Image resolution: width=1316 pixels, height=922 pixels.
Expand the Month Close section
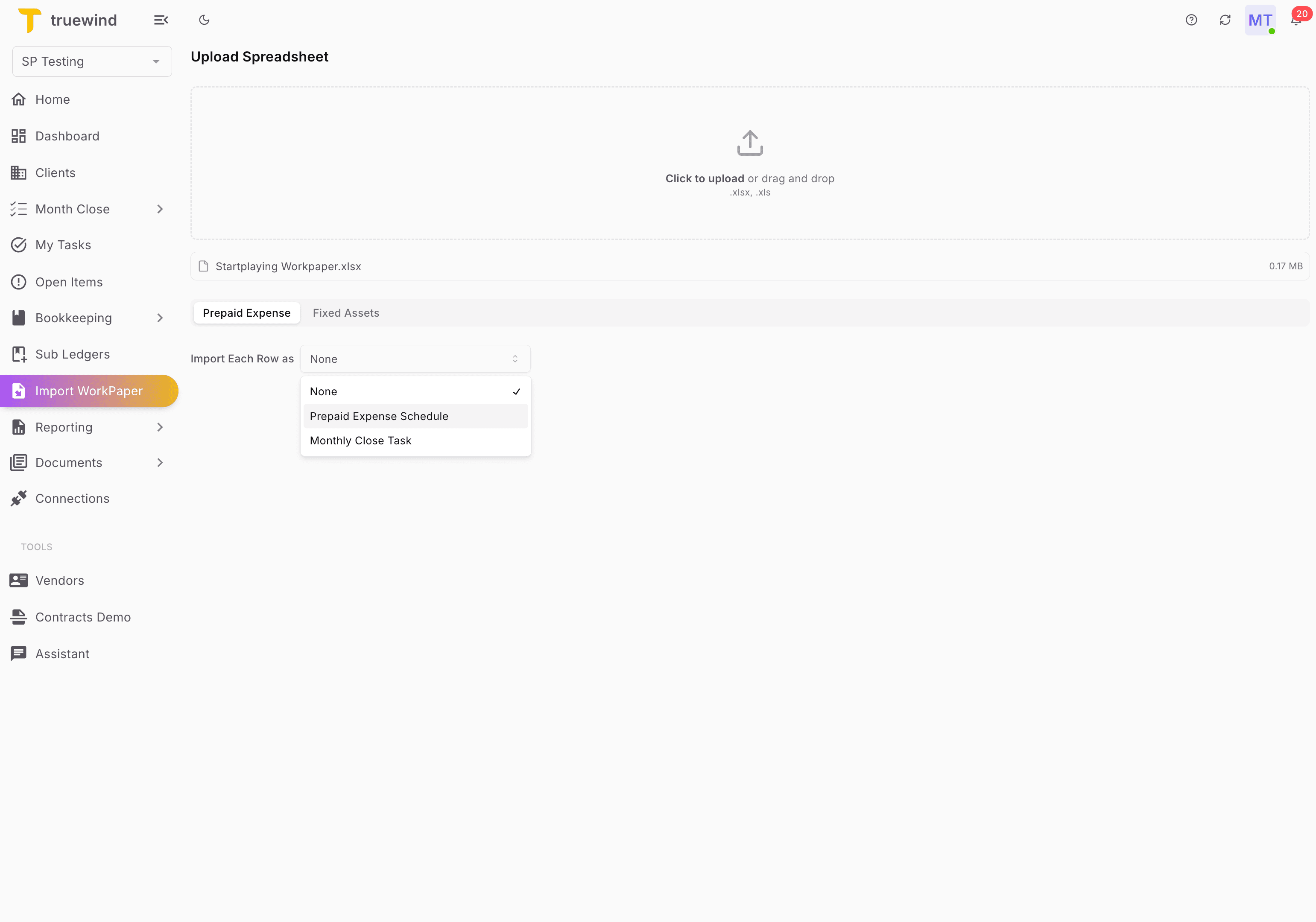tap(159, 209)
